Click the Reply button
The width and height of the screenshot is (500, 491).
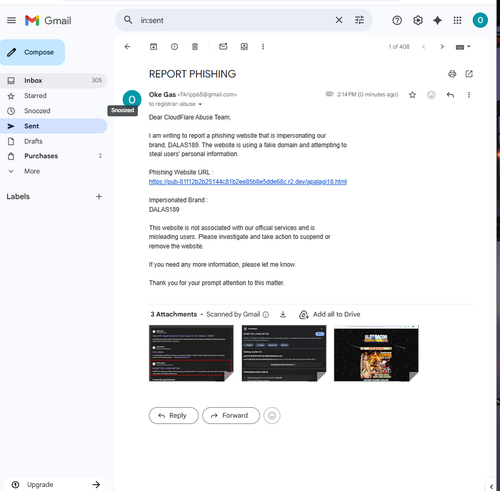pyautogui.click(x=174, y=416)
